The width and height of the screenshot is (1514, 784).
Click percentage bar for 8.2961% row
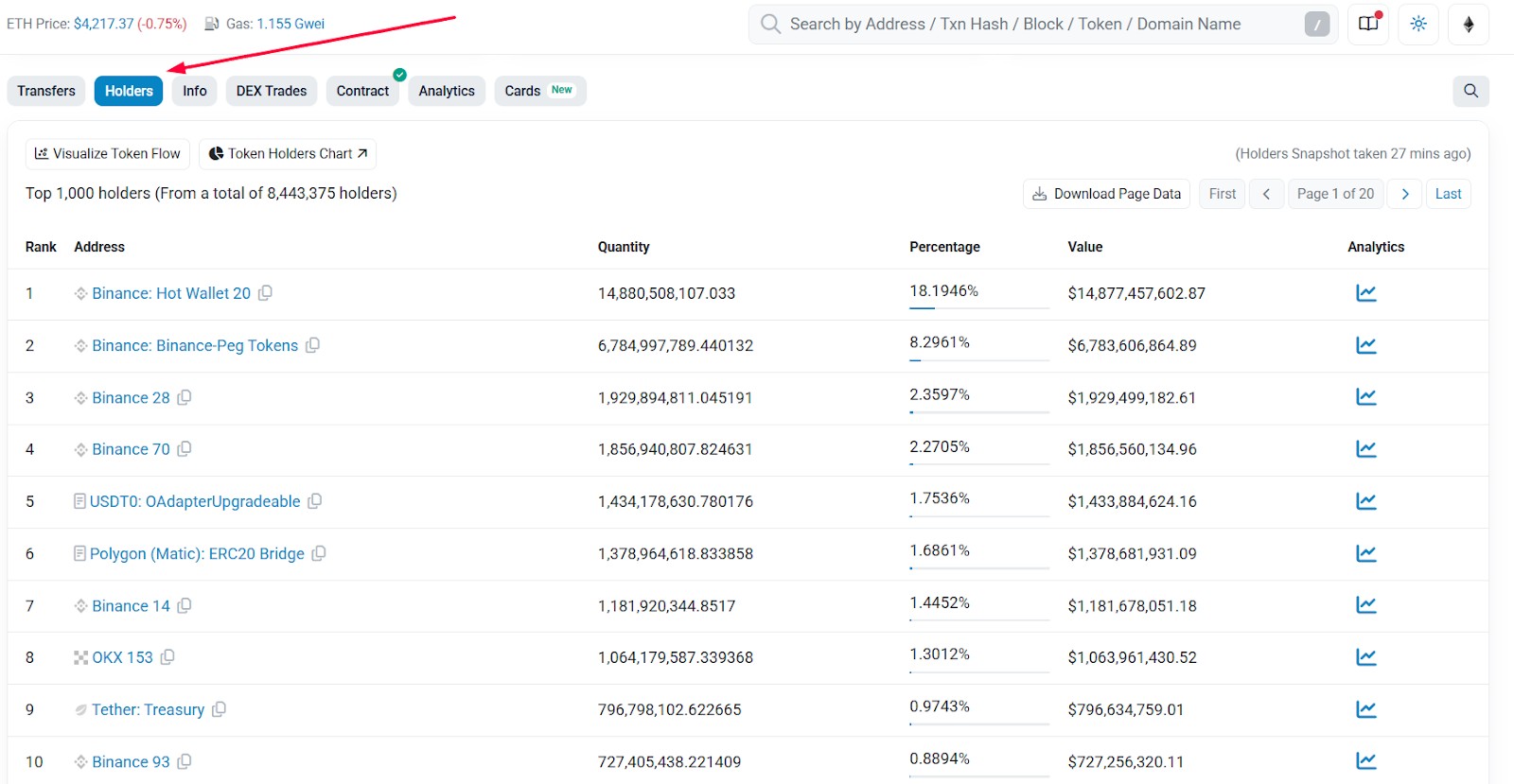(x=979, y=360)
